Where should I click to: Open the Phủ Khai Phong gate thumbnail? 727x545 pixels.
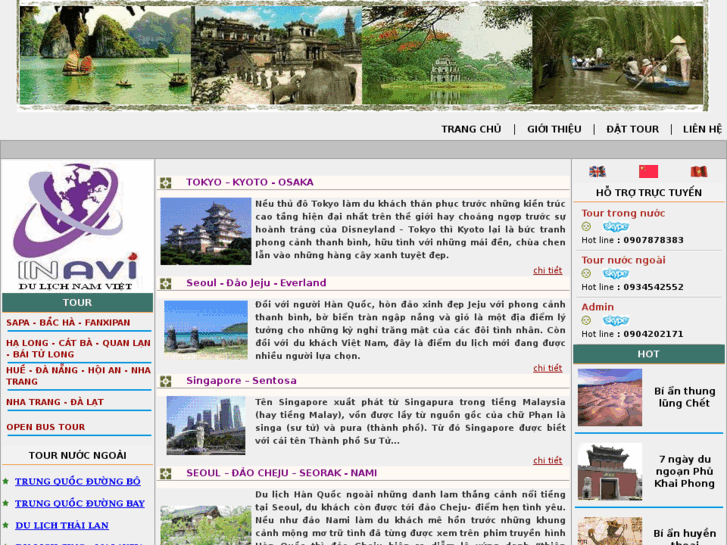610,472
